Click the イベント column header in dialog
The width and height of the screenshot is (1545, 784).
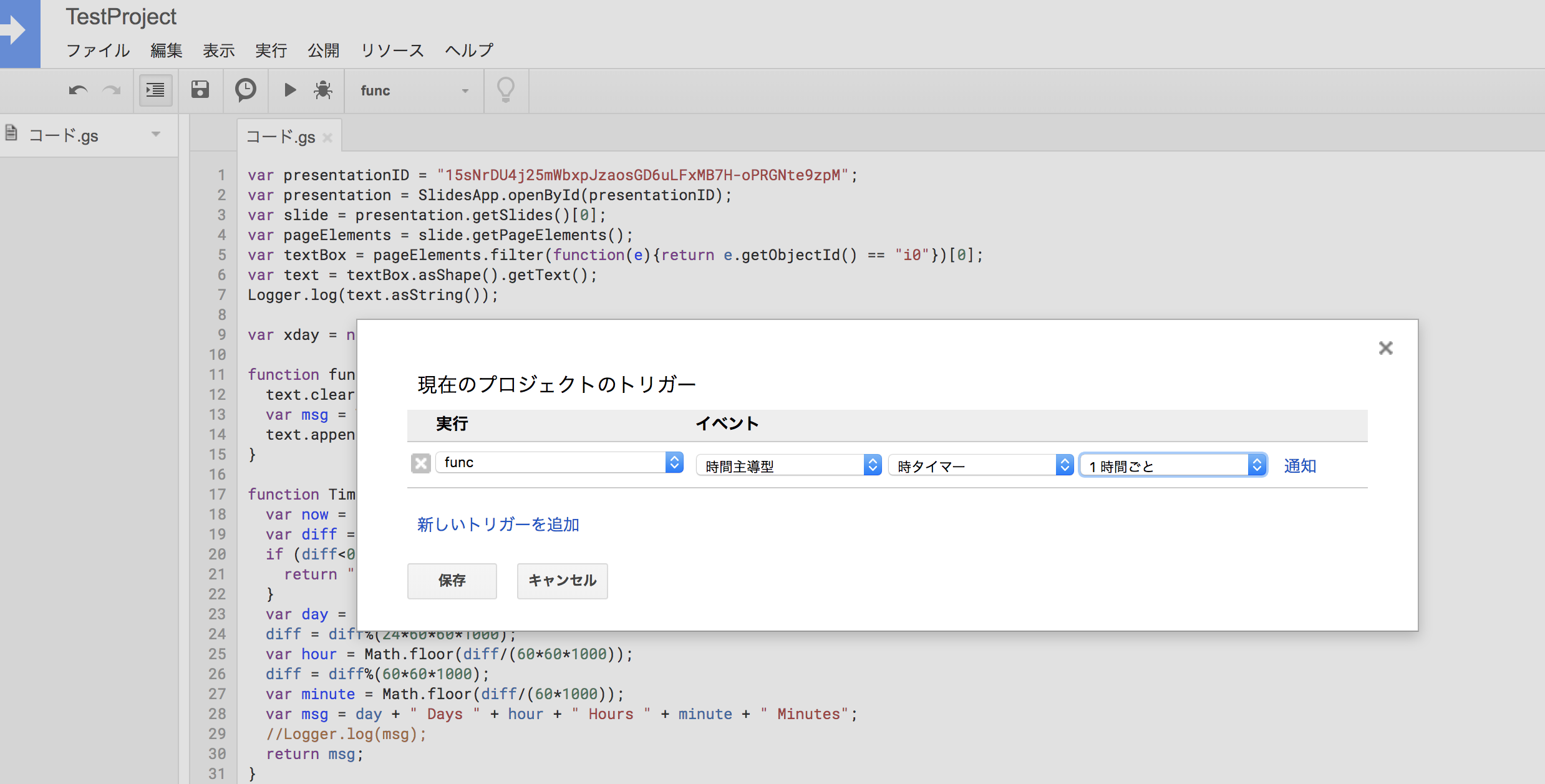point(727,424)
